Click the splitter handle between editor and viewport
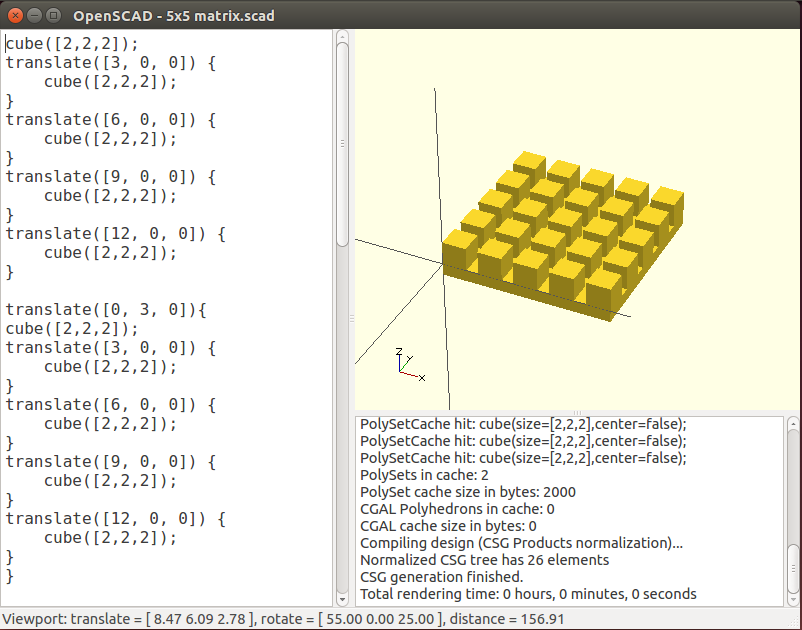 352,319
